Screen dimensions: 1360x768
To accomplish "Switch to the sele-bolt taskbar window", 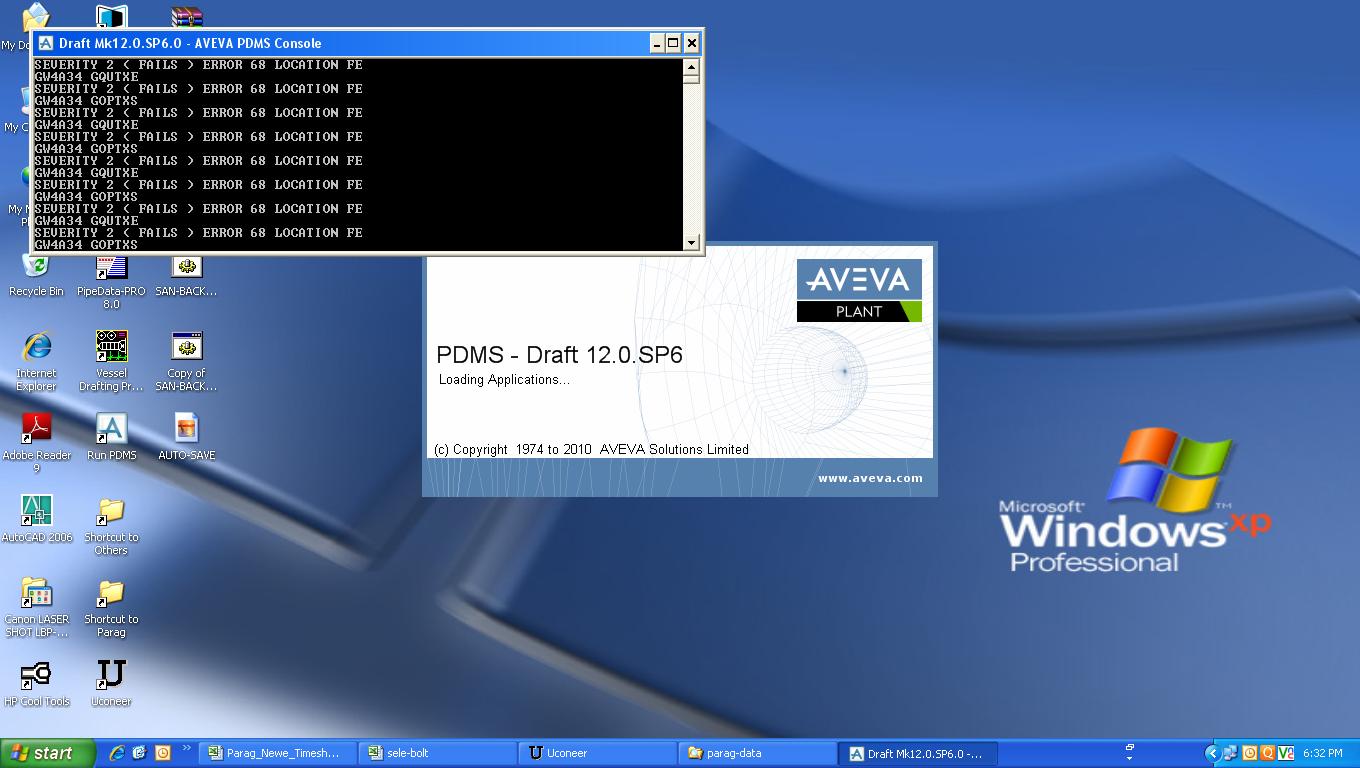I will (438, 753).
